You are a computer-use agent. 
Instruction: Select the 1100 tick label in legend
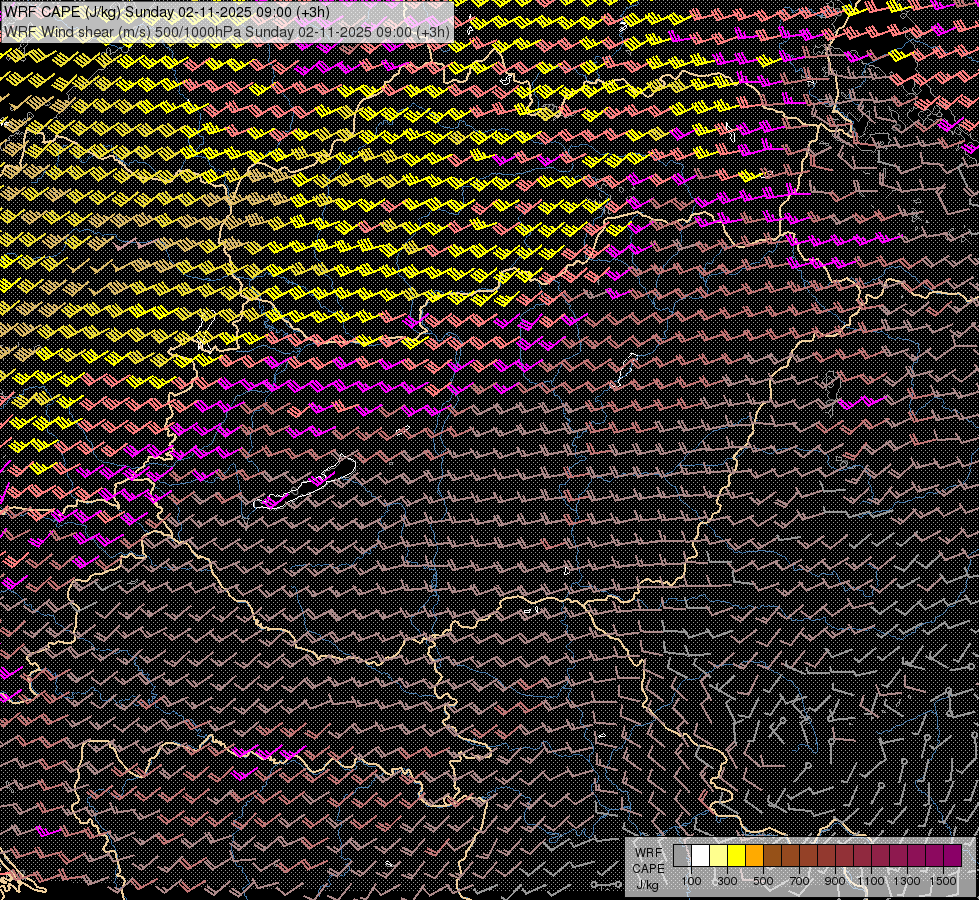(871, 881)
